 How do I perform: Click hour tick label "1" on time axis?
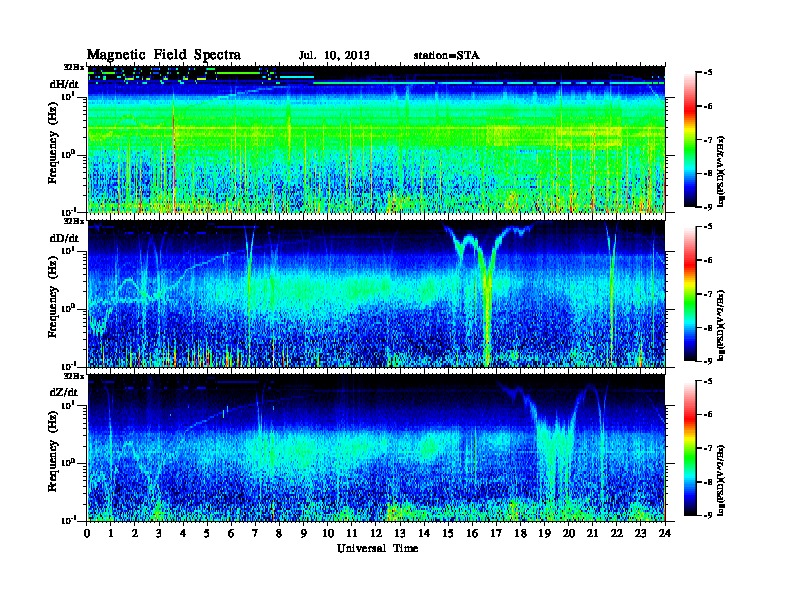[x=111, y=534]
